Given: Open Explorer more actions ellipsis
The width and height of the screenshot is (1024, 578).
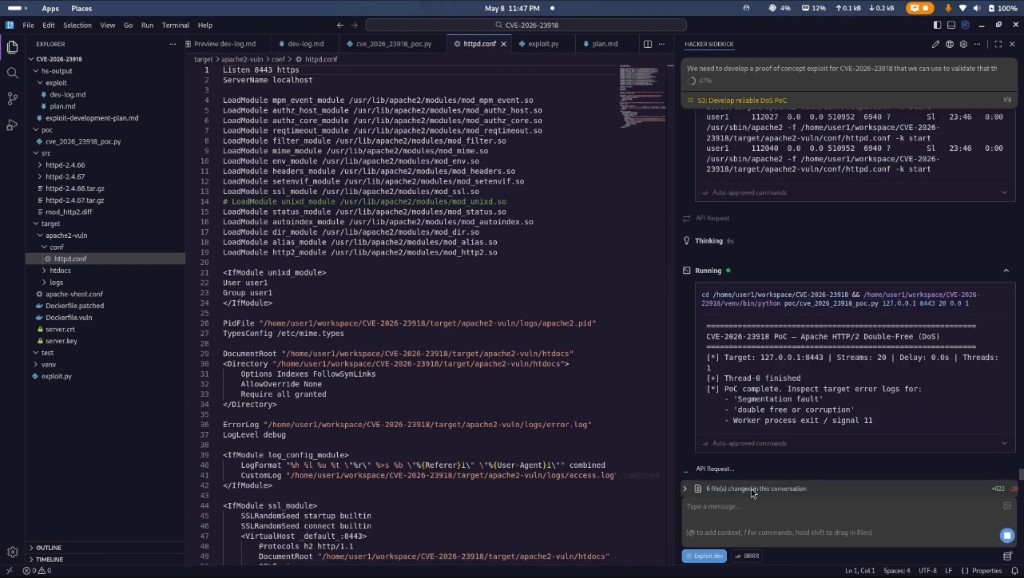Looking at the screenshot, I should pyautogui.click(x=172, y=44).
